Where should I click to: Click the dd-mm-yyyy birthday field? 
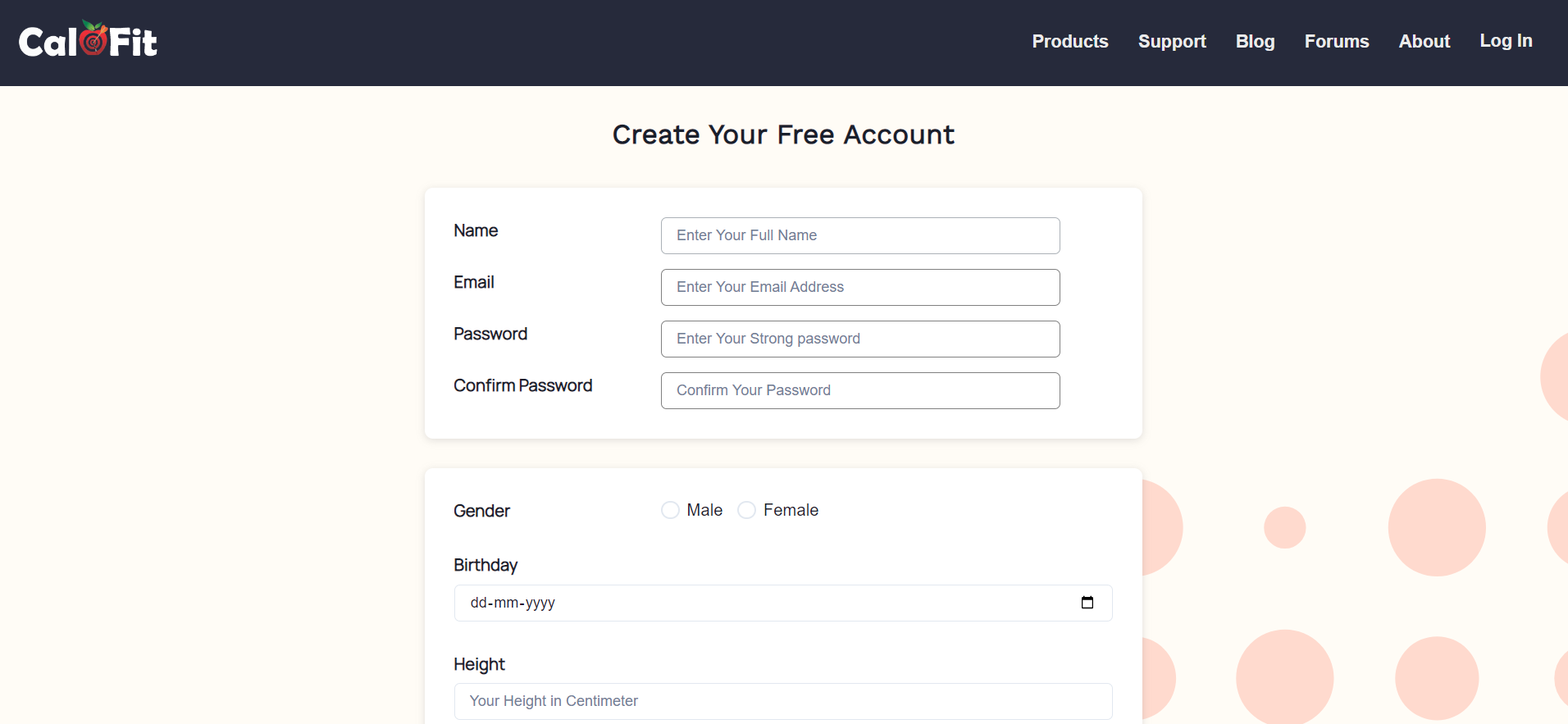[738, 603]
